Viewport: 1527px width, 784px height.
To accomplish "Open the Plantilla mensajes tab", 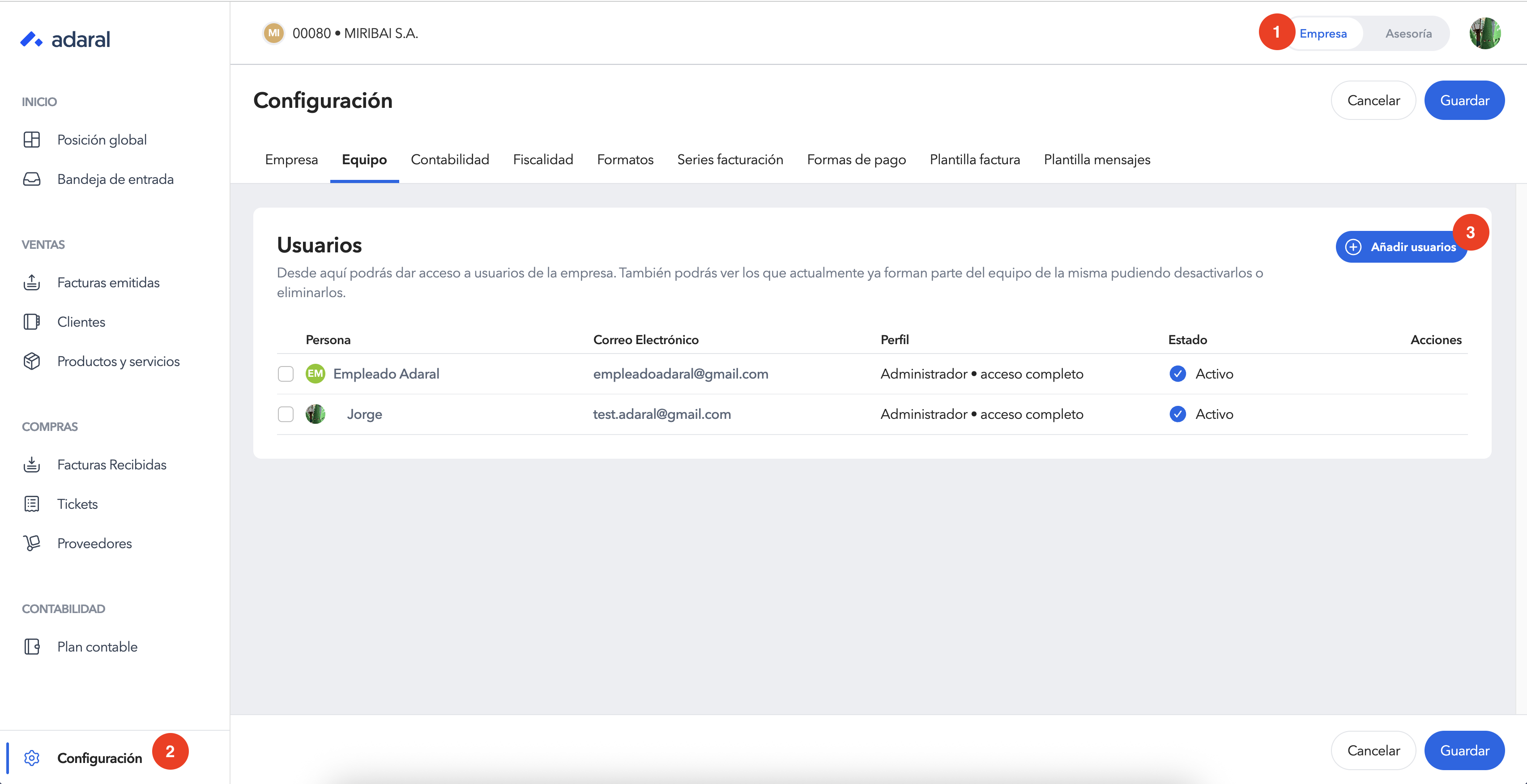I will pyautogui.click(x=1096, y=159).
